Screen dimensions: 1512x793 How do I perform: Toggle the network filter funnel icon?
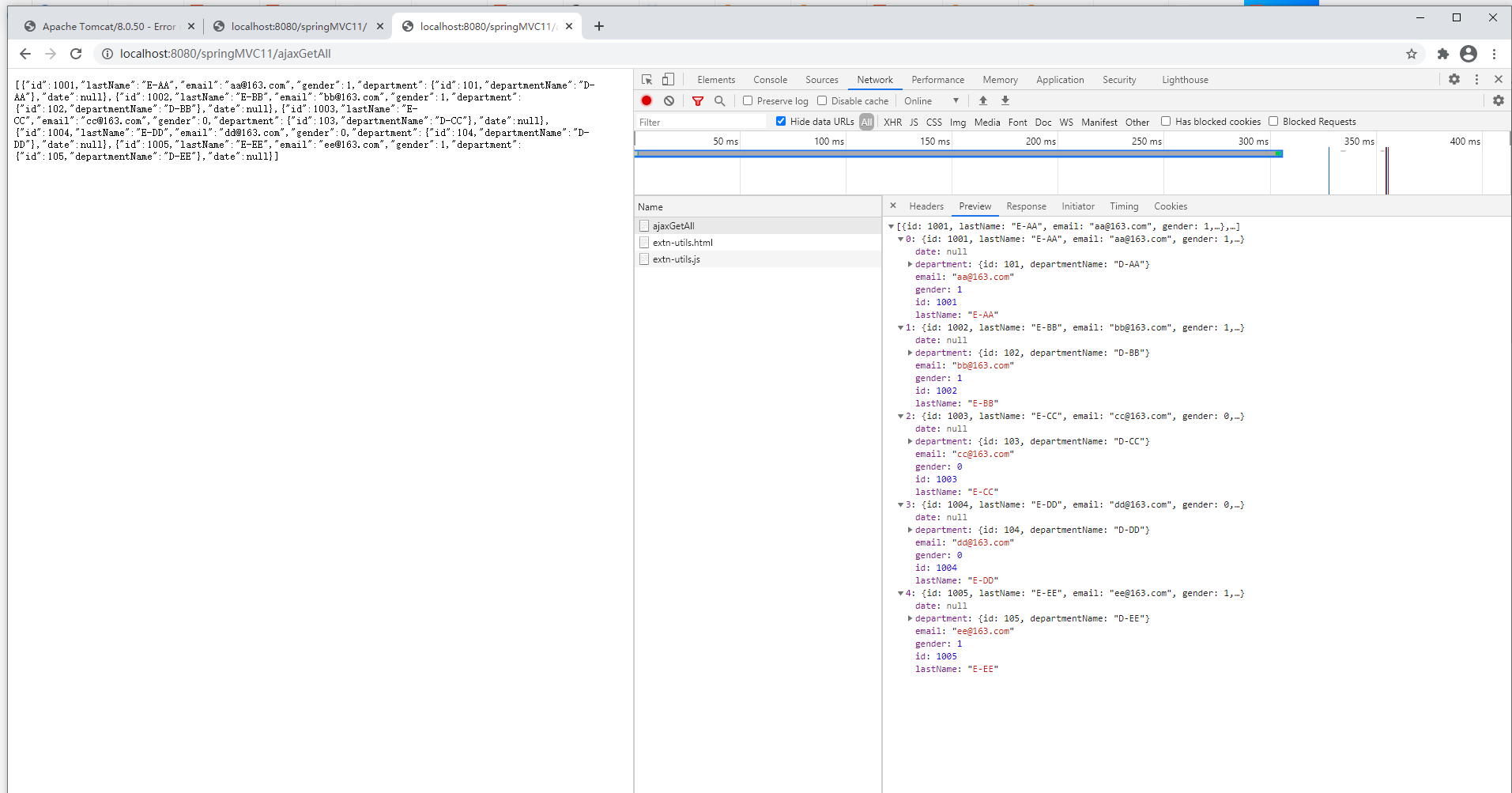pyautogui.click(x=697, y=100)
